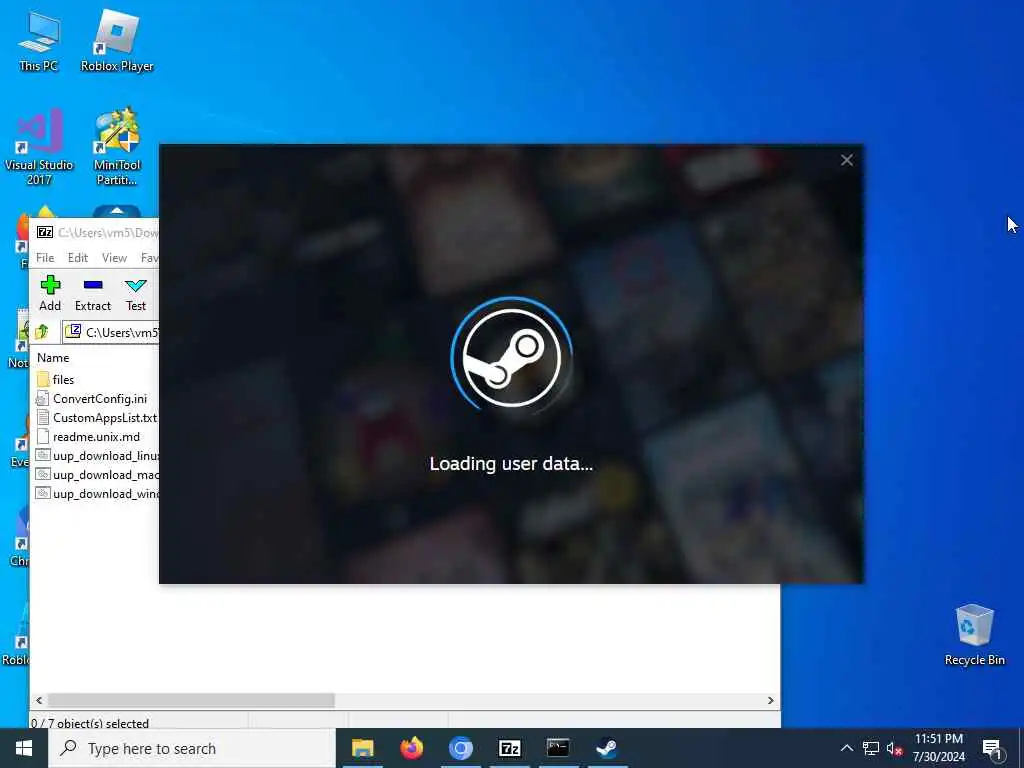
Task: Select the Visual Studio 2017 desktop shortcut
Action: point(39,148)
